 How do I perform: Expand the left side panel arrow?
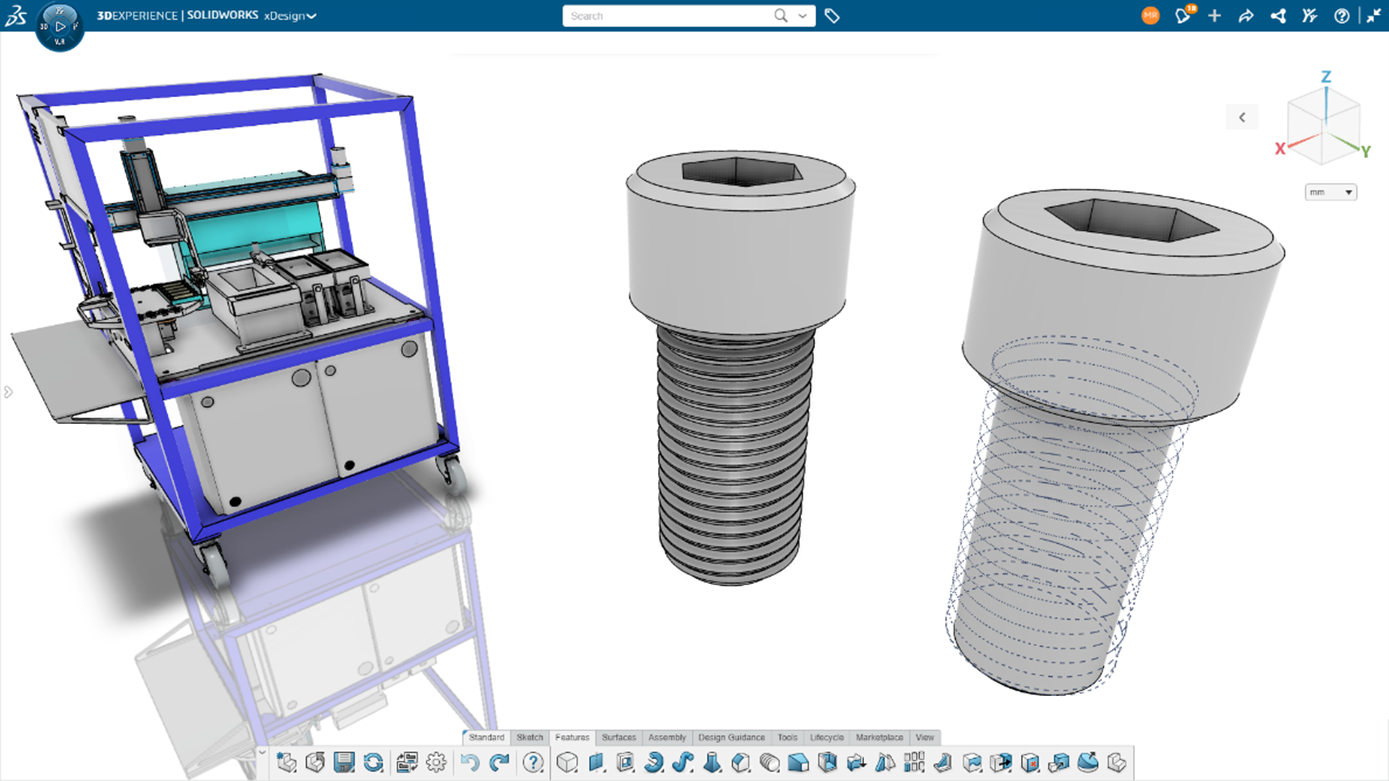(8, 392)
